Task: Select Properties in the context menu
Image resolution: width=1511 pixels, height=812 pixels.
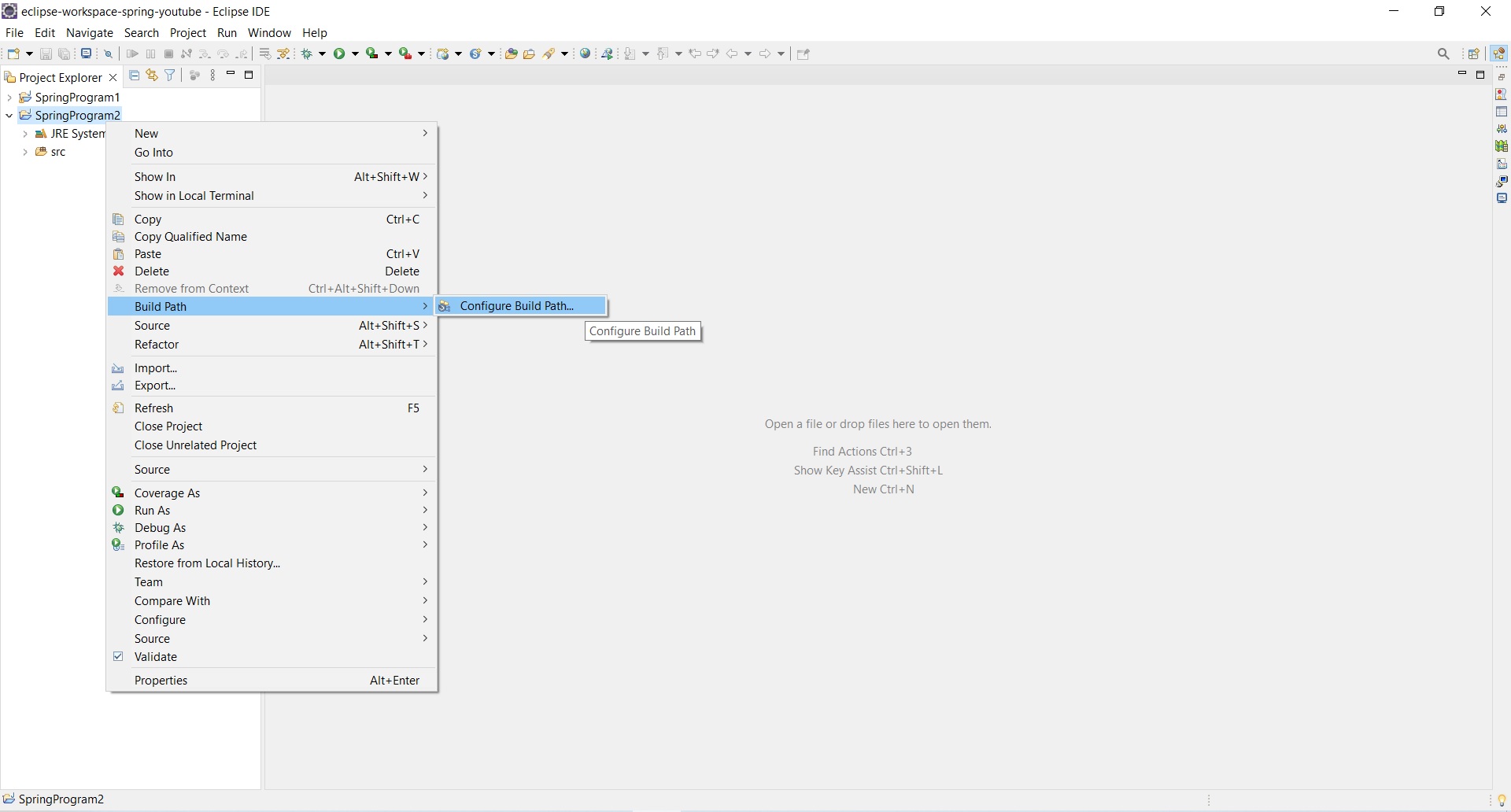Action: click(x=272, y=681)
